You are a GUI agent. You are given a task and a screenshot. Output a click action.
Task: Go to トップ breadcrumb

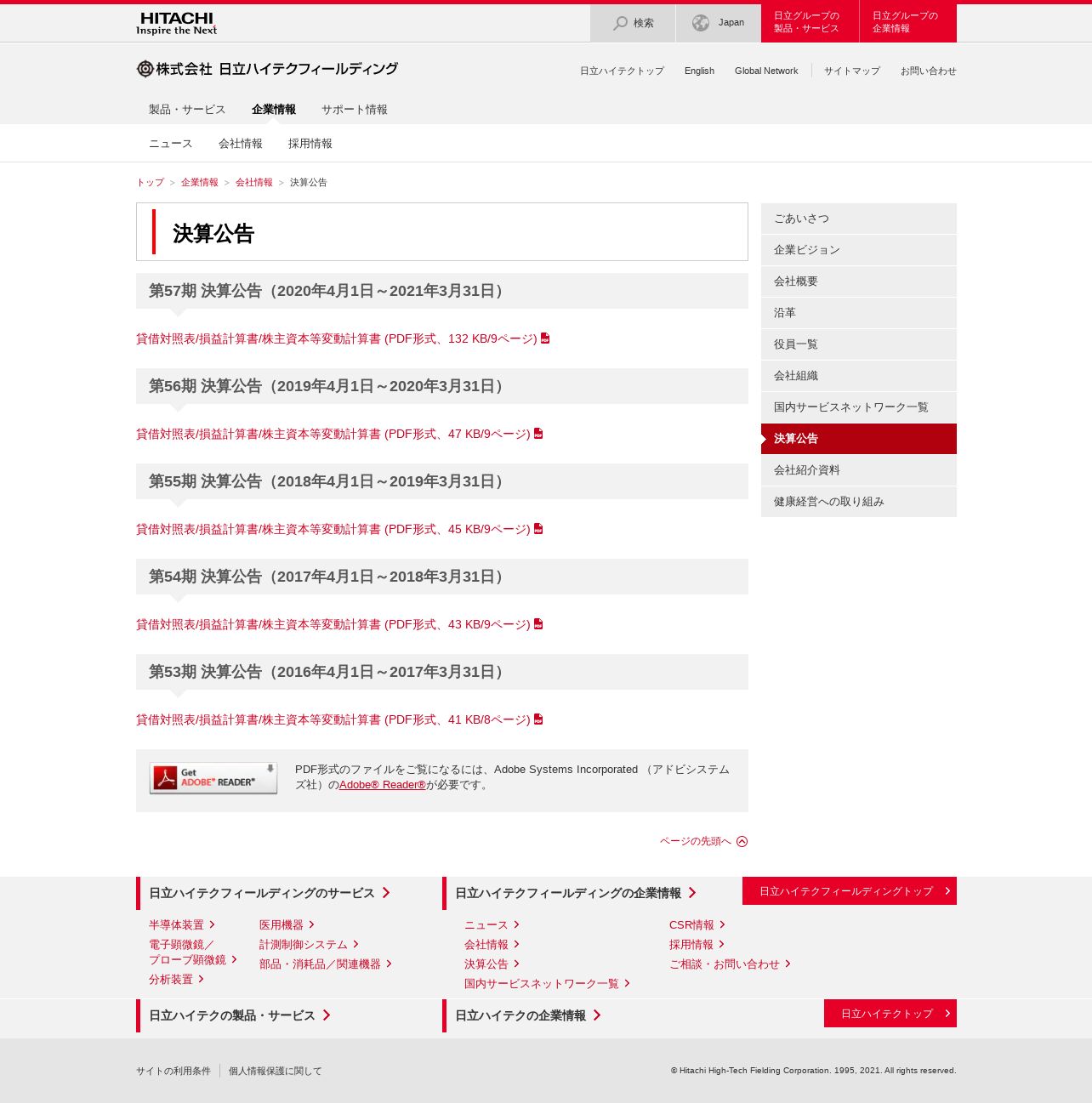(150, 182)
